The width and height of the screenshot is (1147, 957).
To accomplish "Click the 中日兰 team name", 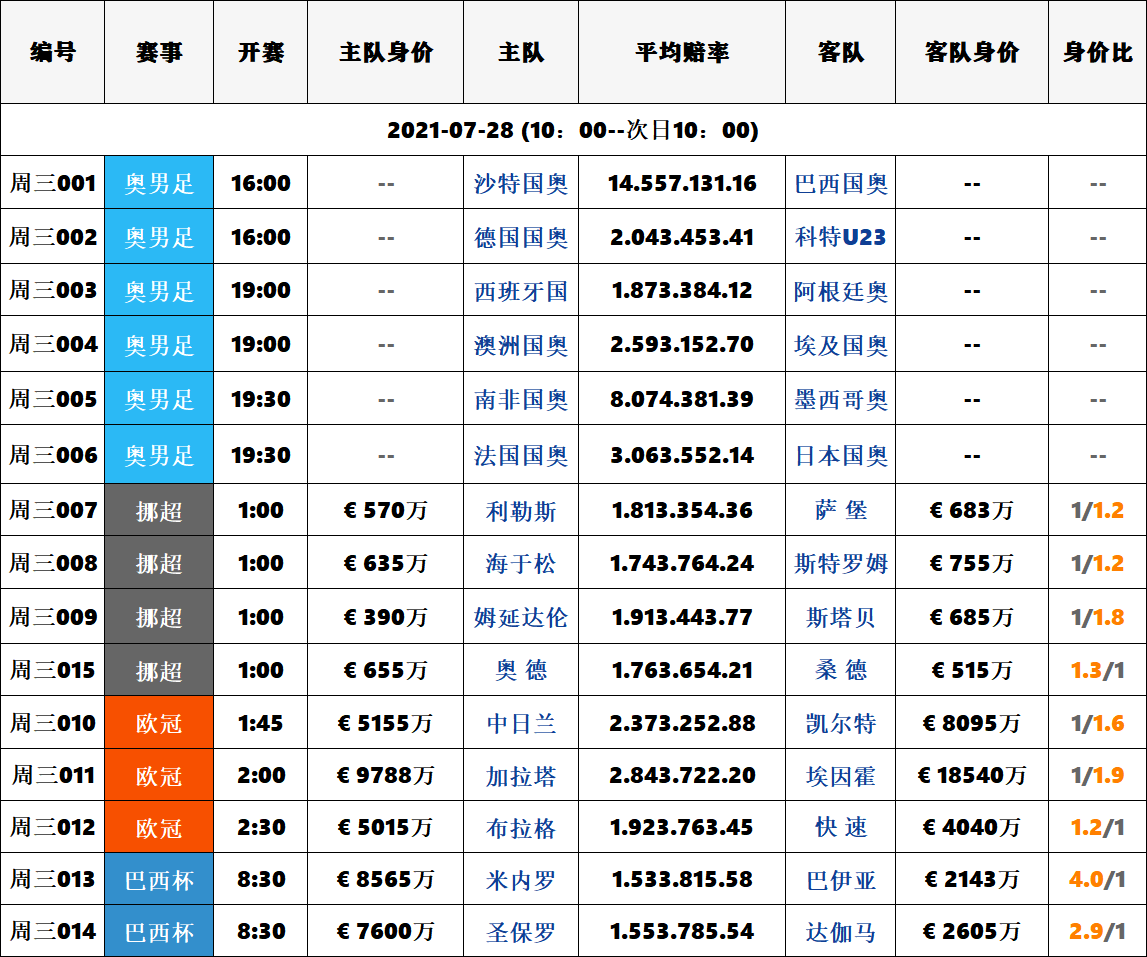I will pyautogui.click(x=520, y=724).
